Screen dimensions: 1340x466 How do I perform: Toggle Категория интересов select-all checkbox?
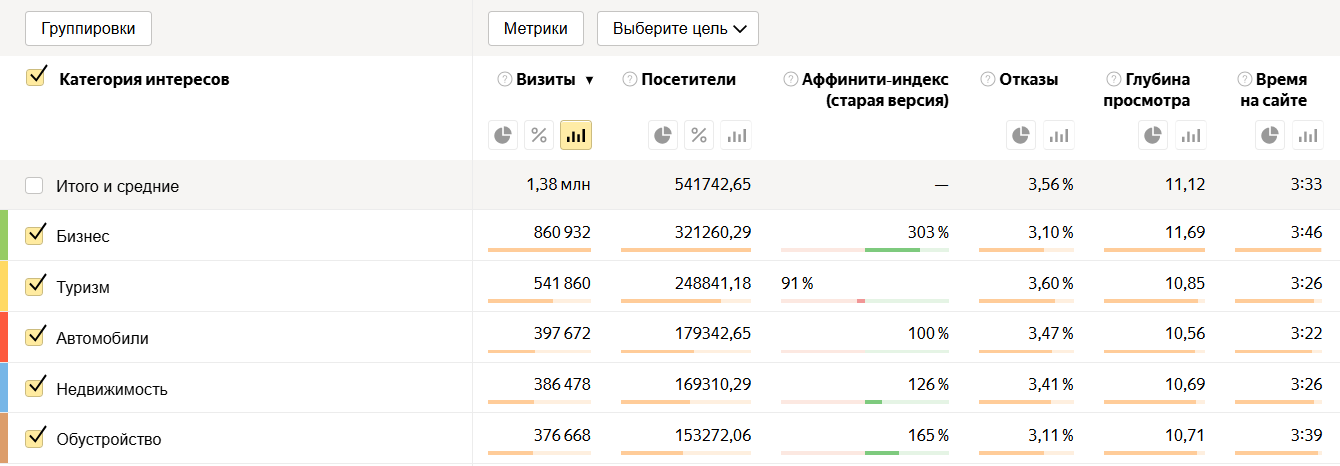(x=36, y=78)
